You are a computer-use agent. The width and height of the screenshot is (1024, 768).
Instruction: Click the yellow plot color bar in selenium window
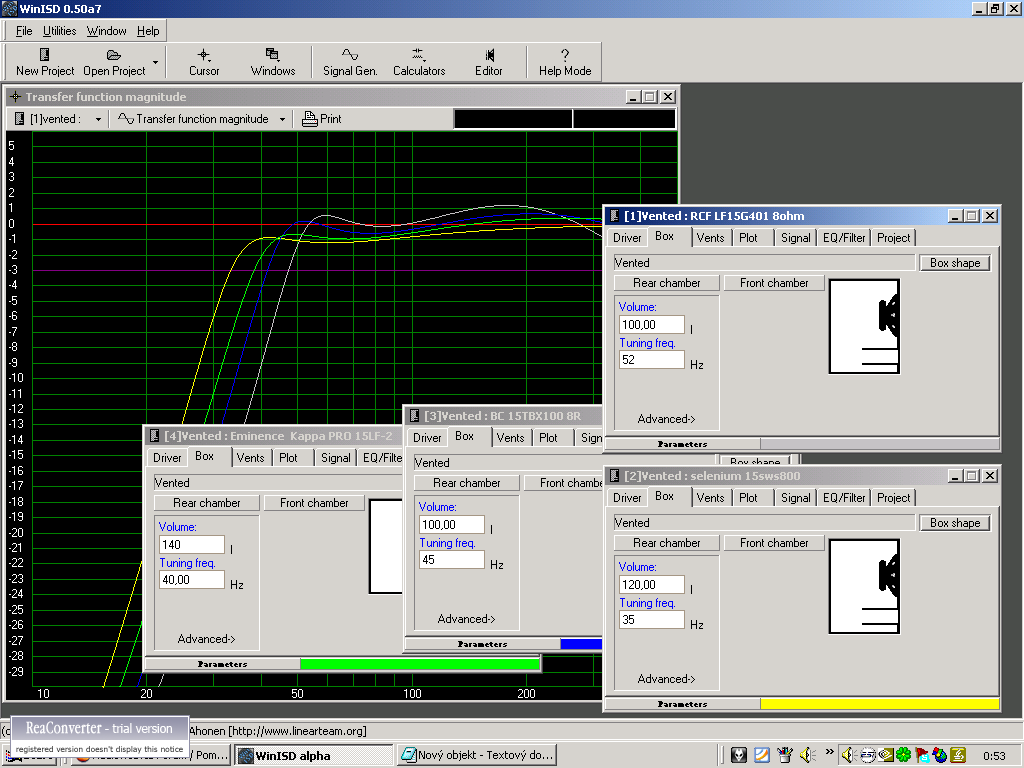[x=880, y=703]
